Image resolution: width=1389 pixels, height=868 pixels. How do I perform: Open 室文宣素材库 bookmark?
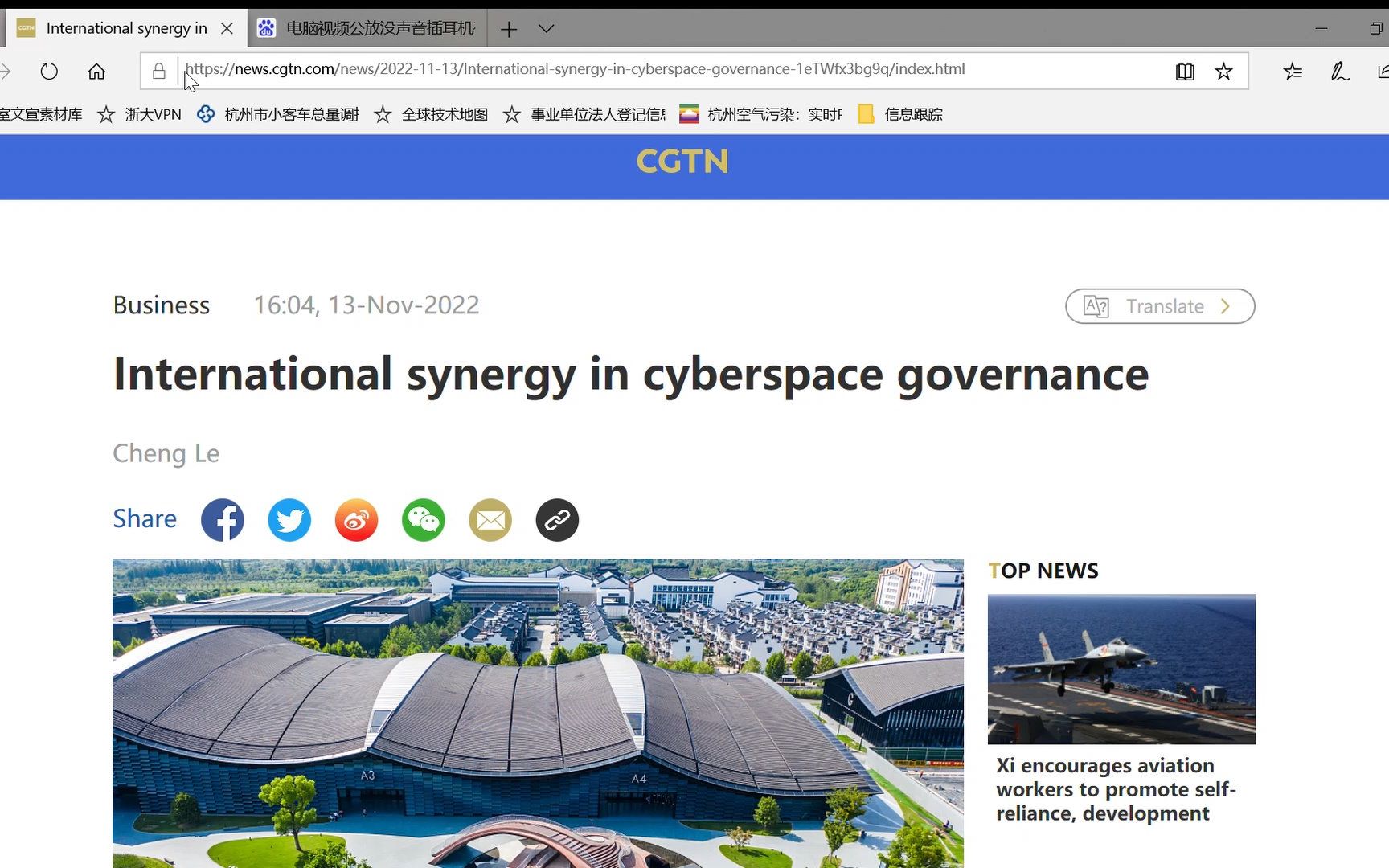[41, 115]
